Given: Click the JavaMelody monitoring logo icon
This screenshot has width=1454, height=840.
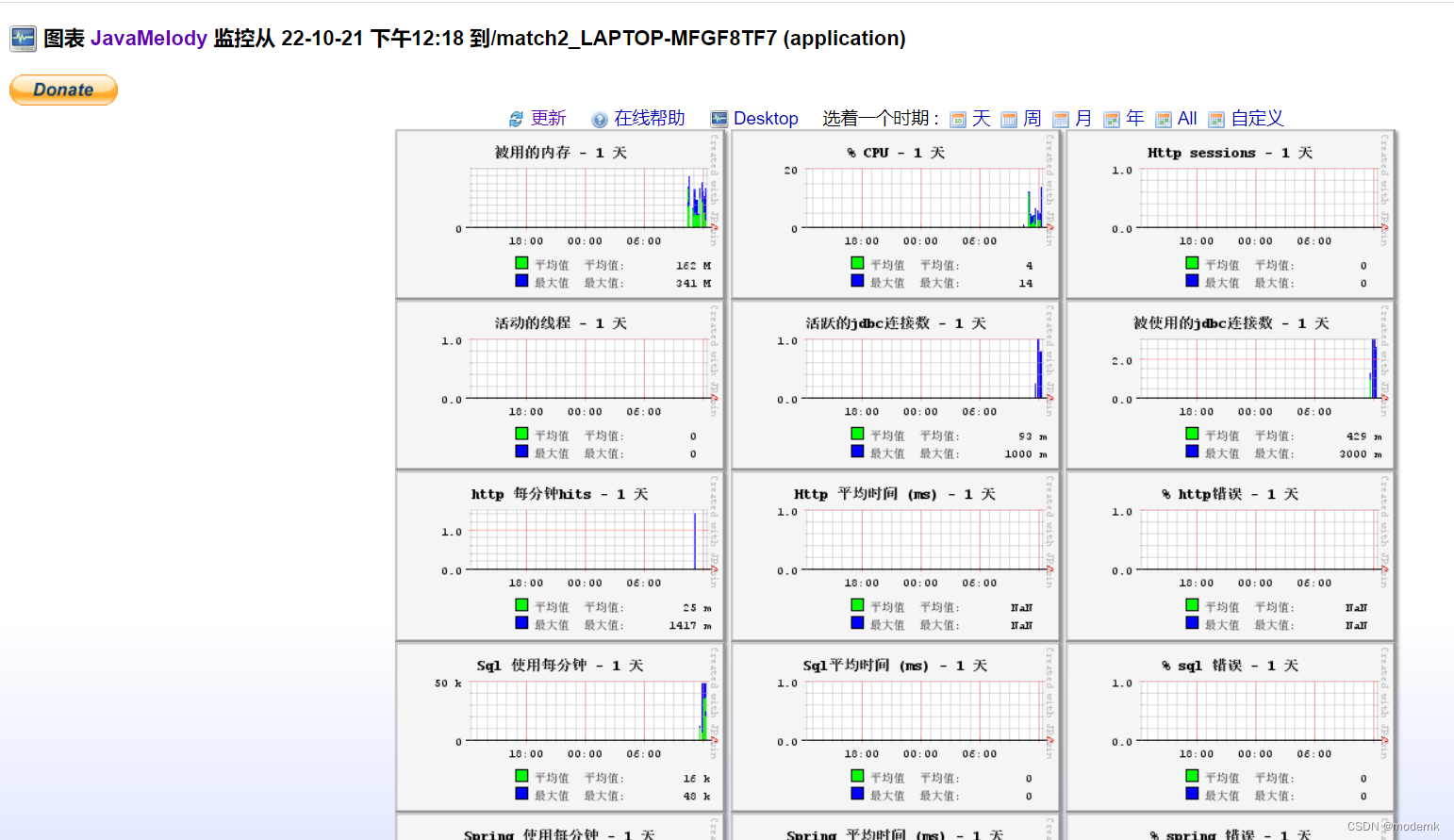Looking at the screenshot, I should 23,39.
